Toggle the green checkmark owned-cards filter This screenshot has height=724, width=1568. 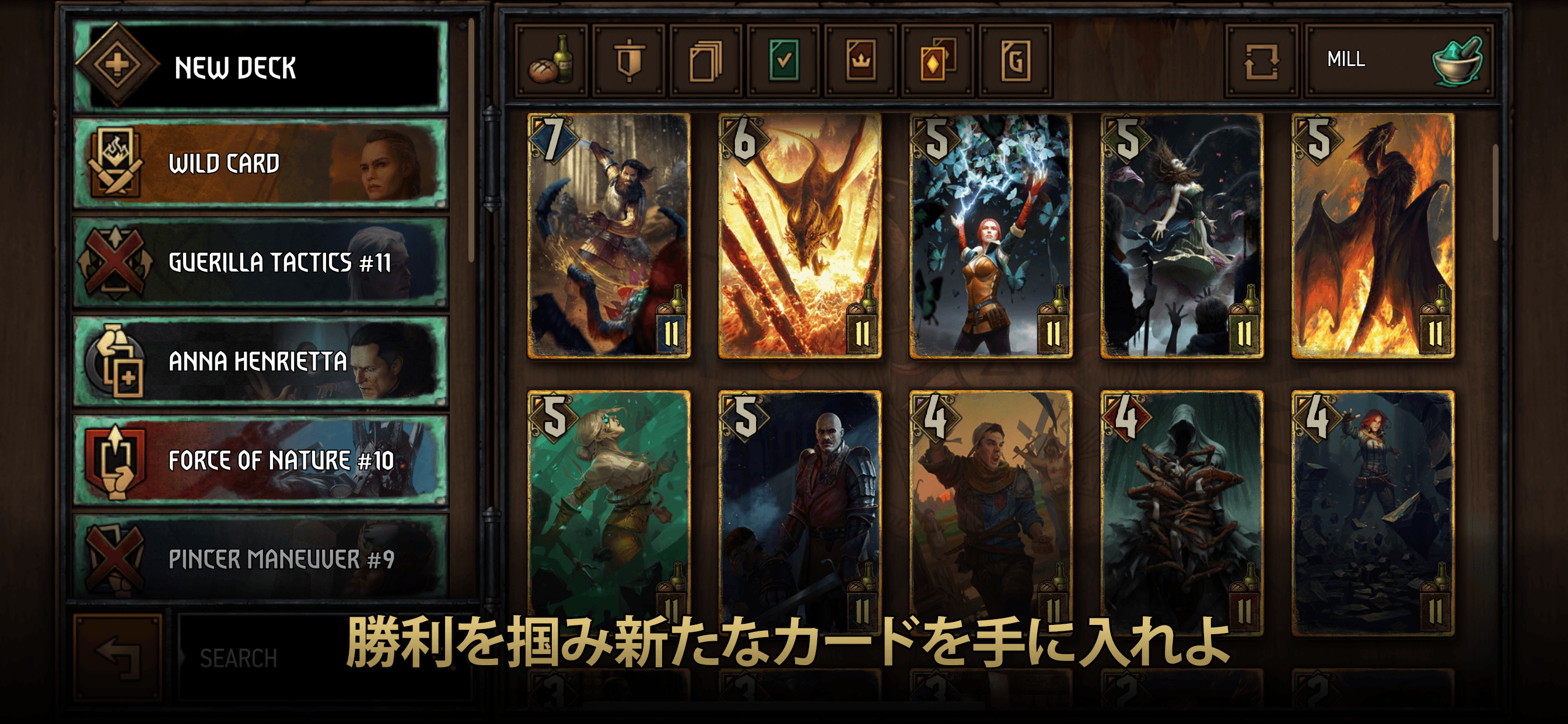(x=783, y=59)
